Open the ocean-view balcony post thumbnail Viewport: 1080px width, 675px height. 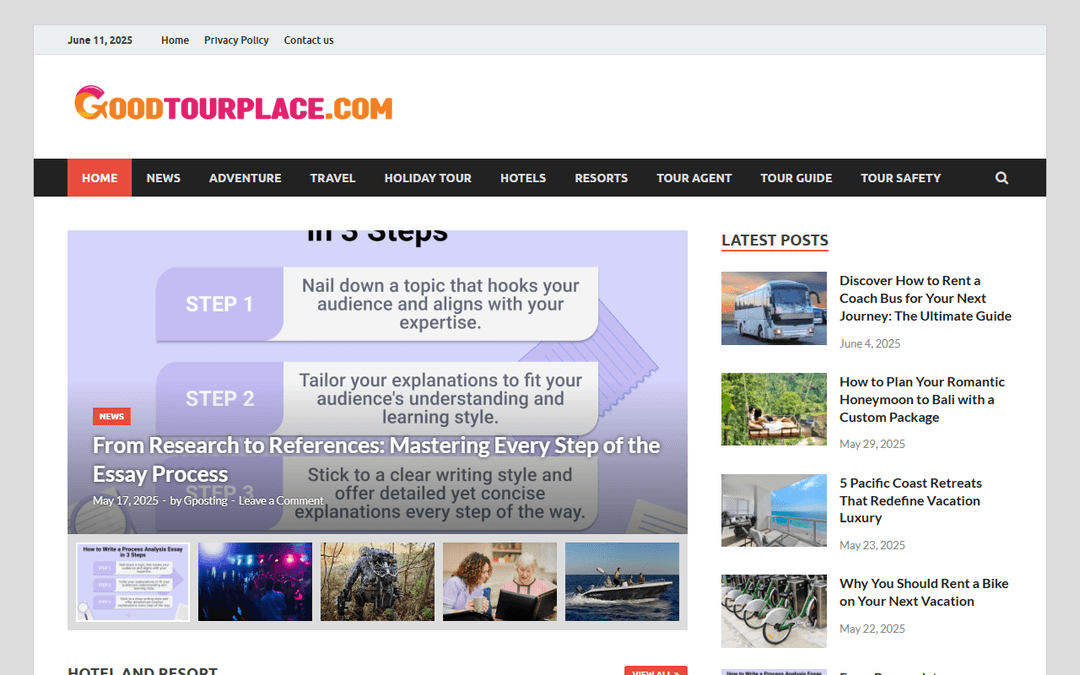tap(774, 510)
